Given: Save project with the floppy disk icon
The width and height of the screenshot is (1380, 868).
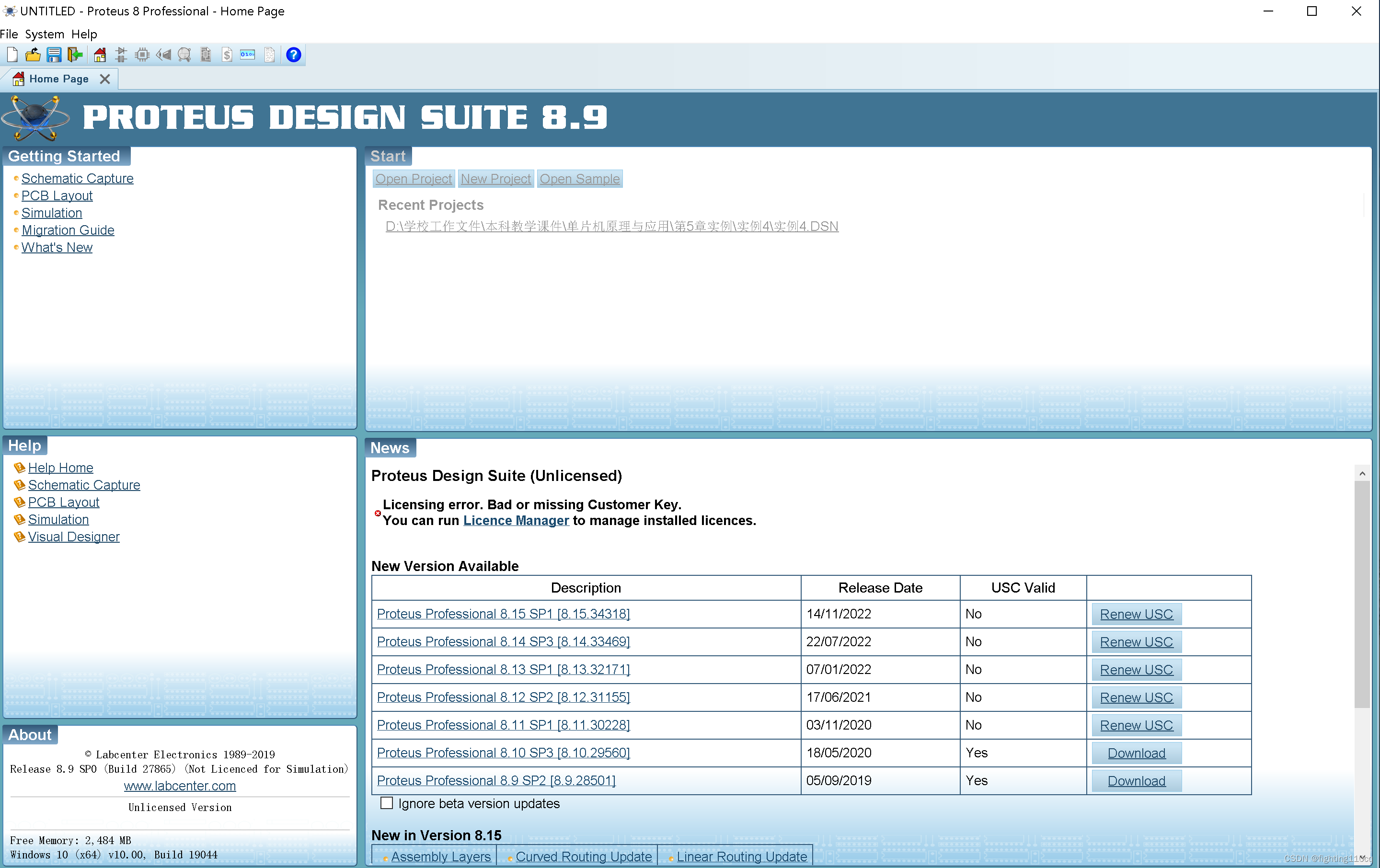Looking at the screenshot, I should click(x=54, y=55).
